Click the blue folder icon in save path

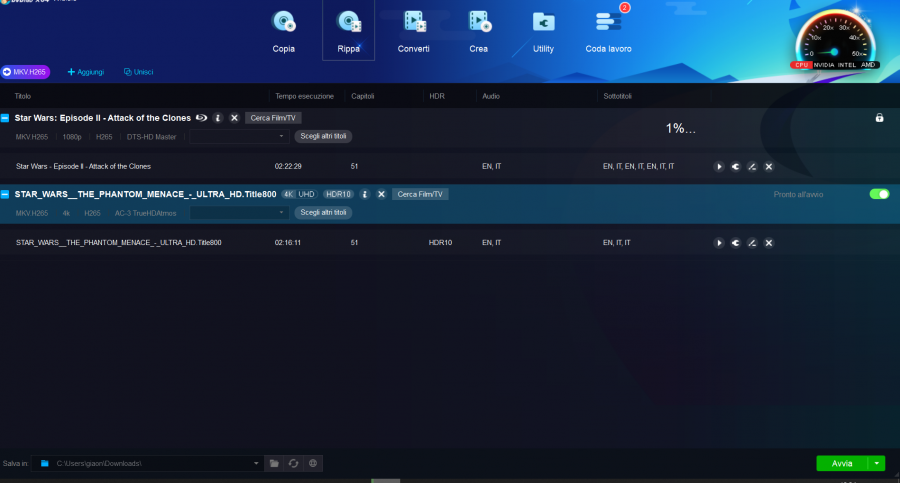pos(45,463)
